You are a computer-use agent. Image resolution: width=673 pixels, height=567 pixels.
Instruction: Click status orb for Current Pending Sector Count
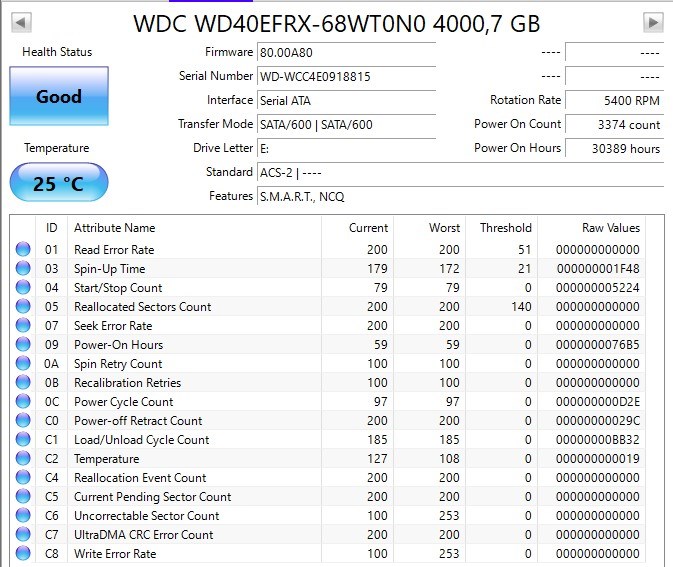(x=23, y=496)
